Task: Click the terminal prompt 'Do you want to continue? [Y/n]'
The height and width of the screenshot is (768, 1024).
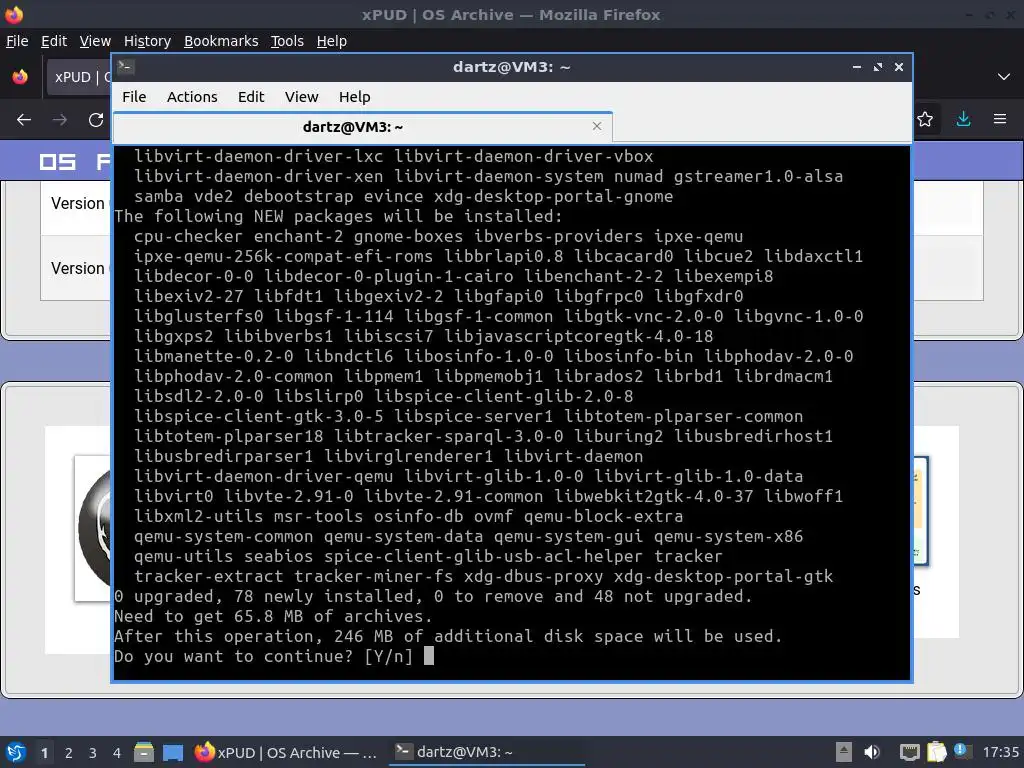Action: pyautogui.click(x=264, y=656)
